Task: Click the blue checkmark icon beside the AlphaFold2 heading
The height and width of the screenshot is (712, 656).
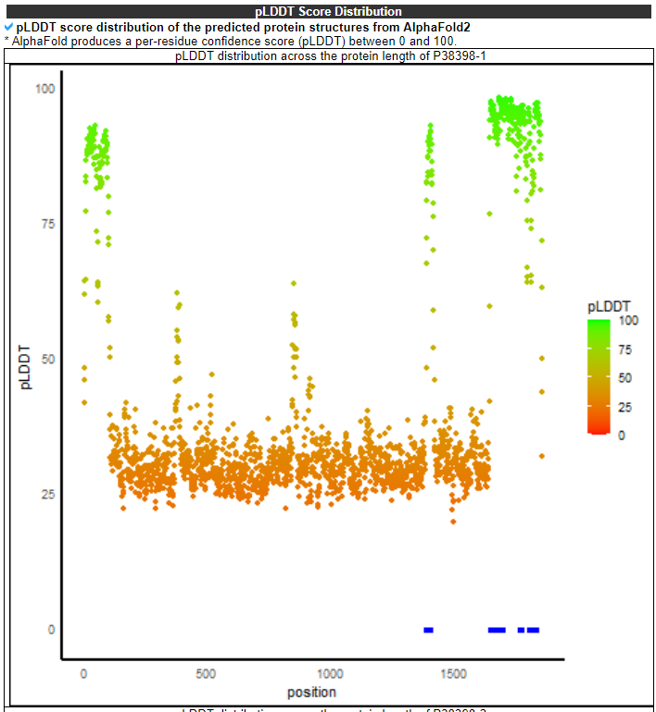Action: click(9, 27)
